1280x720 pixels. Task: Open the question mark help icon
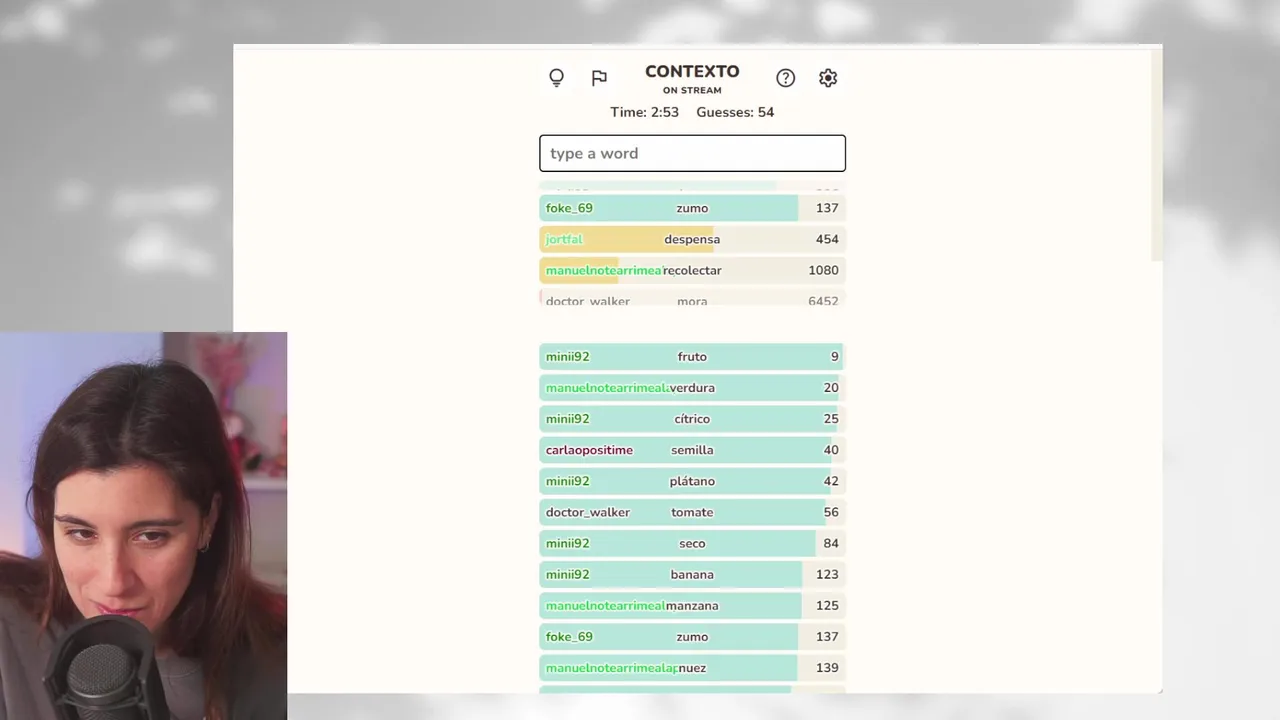click(786, 78)
